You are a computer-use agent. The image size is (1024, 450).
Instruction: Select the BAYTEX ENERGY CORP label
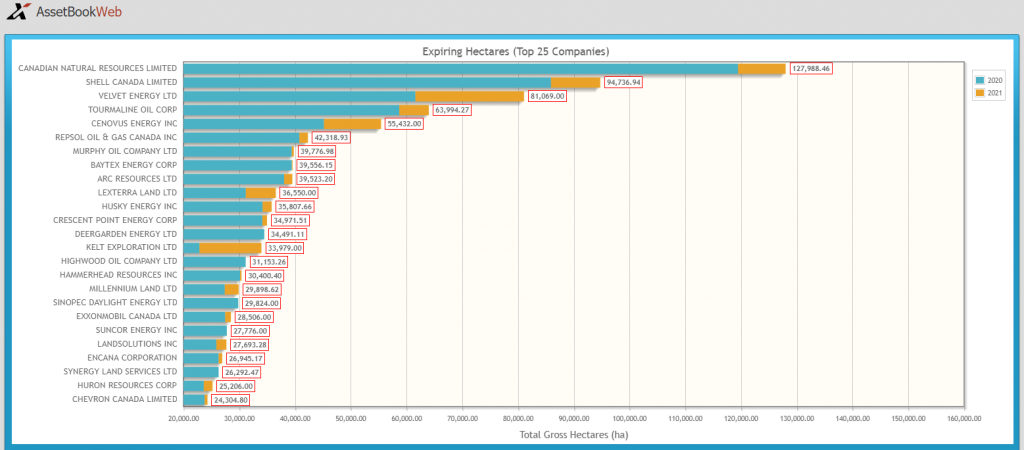[134, 165]
